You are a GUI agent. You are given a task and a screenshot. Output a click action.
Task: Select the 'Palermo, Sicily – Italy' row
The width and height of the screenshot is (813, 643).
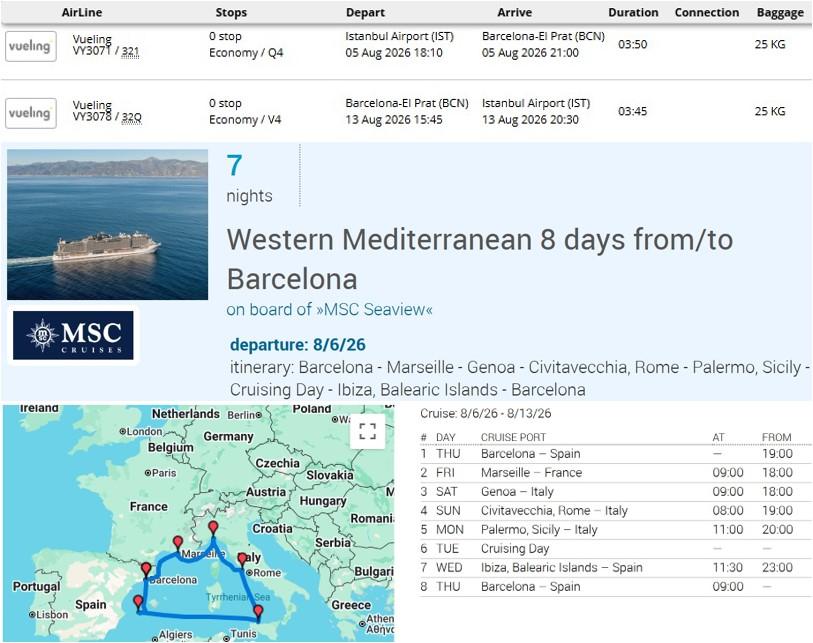click(615, 529)
